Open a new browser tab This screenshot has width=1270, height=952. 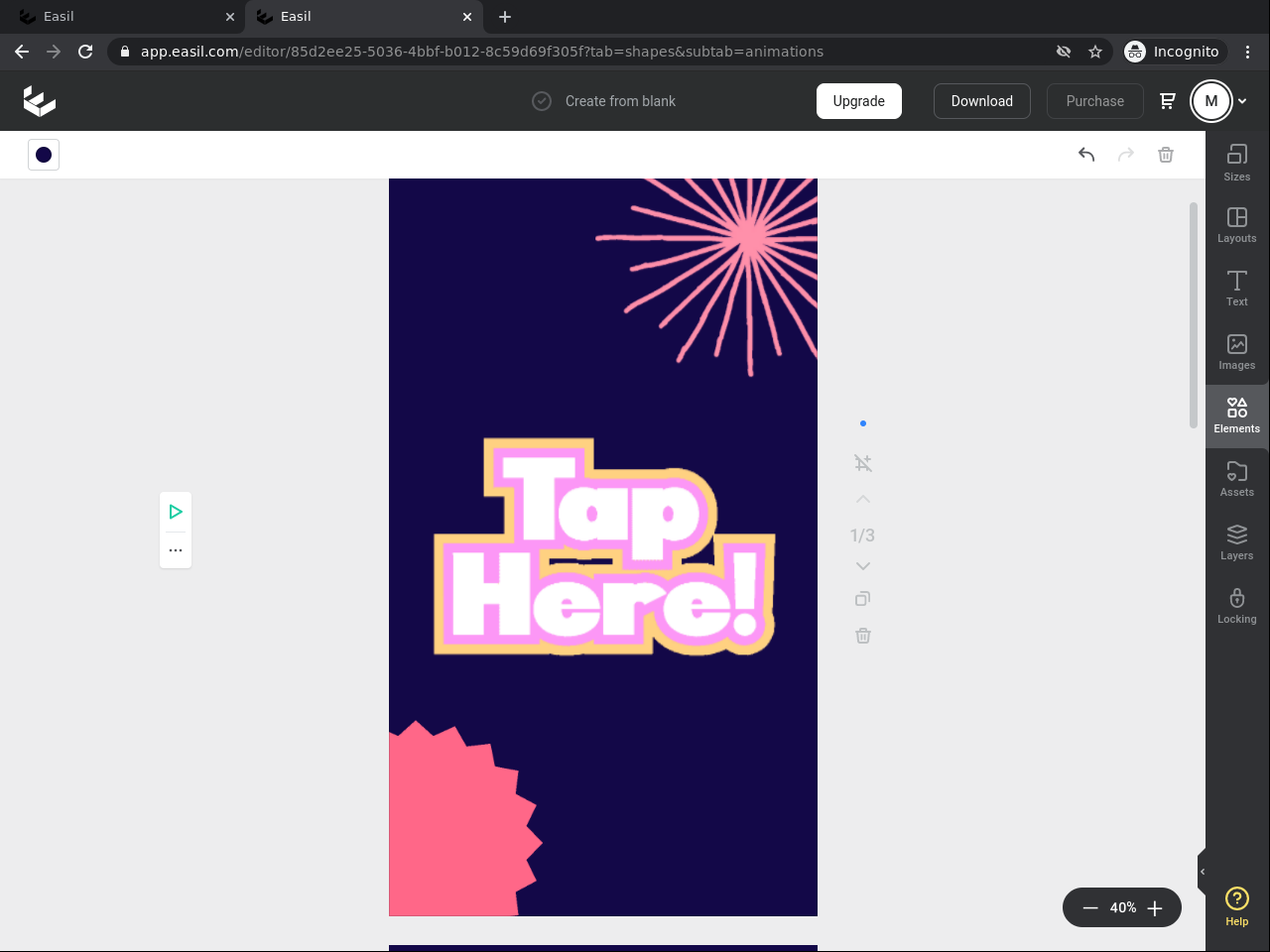(505, 17)
